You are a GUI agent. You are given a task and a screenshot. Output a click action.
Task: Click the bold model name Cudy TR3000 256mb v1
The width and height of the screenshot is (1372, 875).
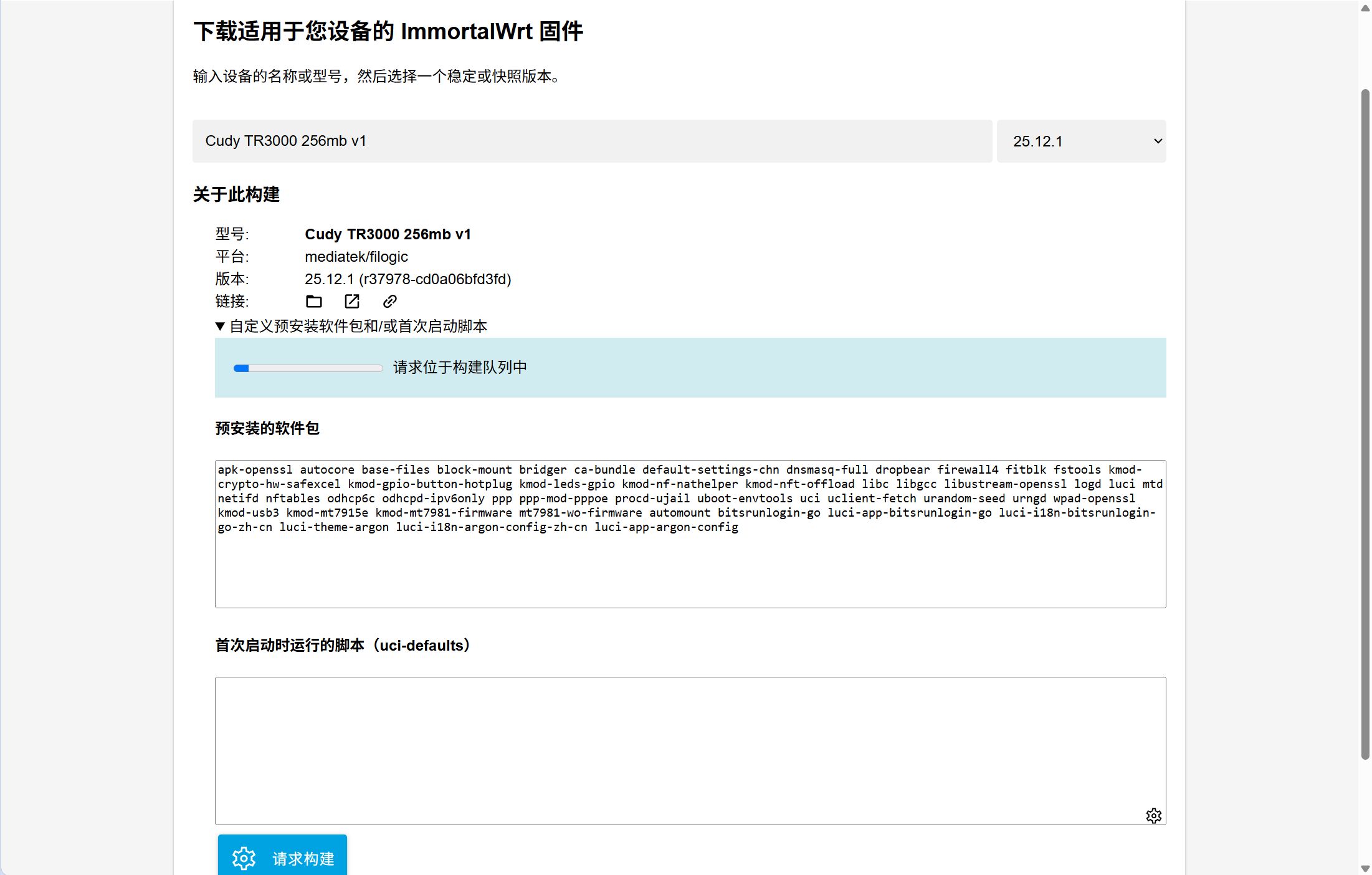pyautogui.click(x=388, y=234)
